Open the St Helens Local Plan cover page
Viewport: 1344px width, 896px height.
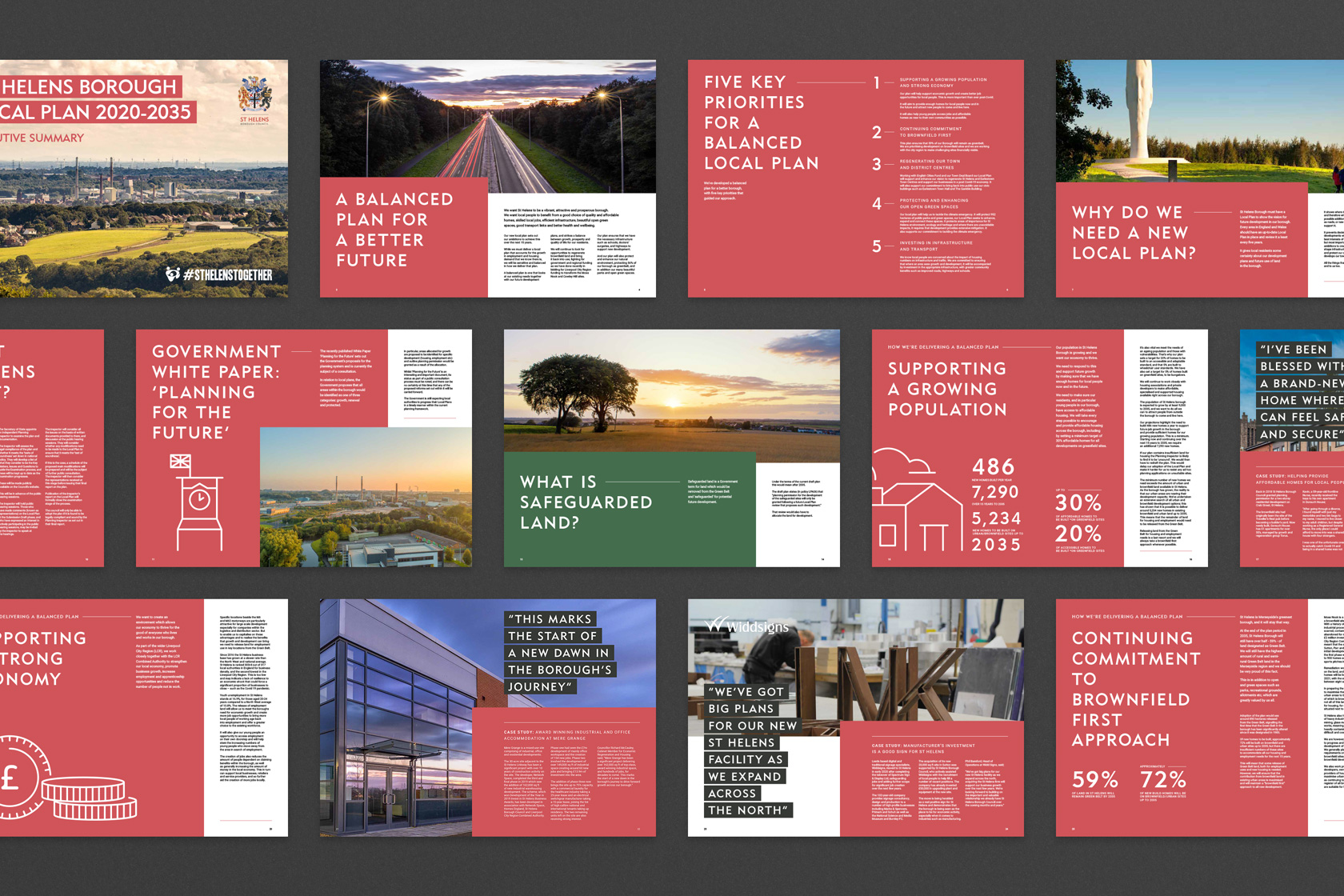point(144,178)
